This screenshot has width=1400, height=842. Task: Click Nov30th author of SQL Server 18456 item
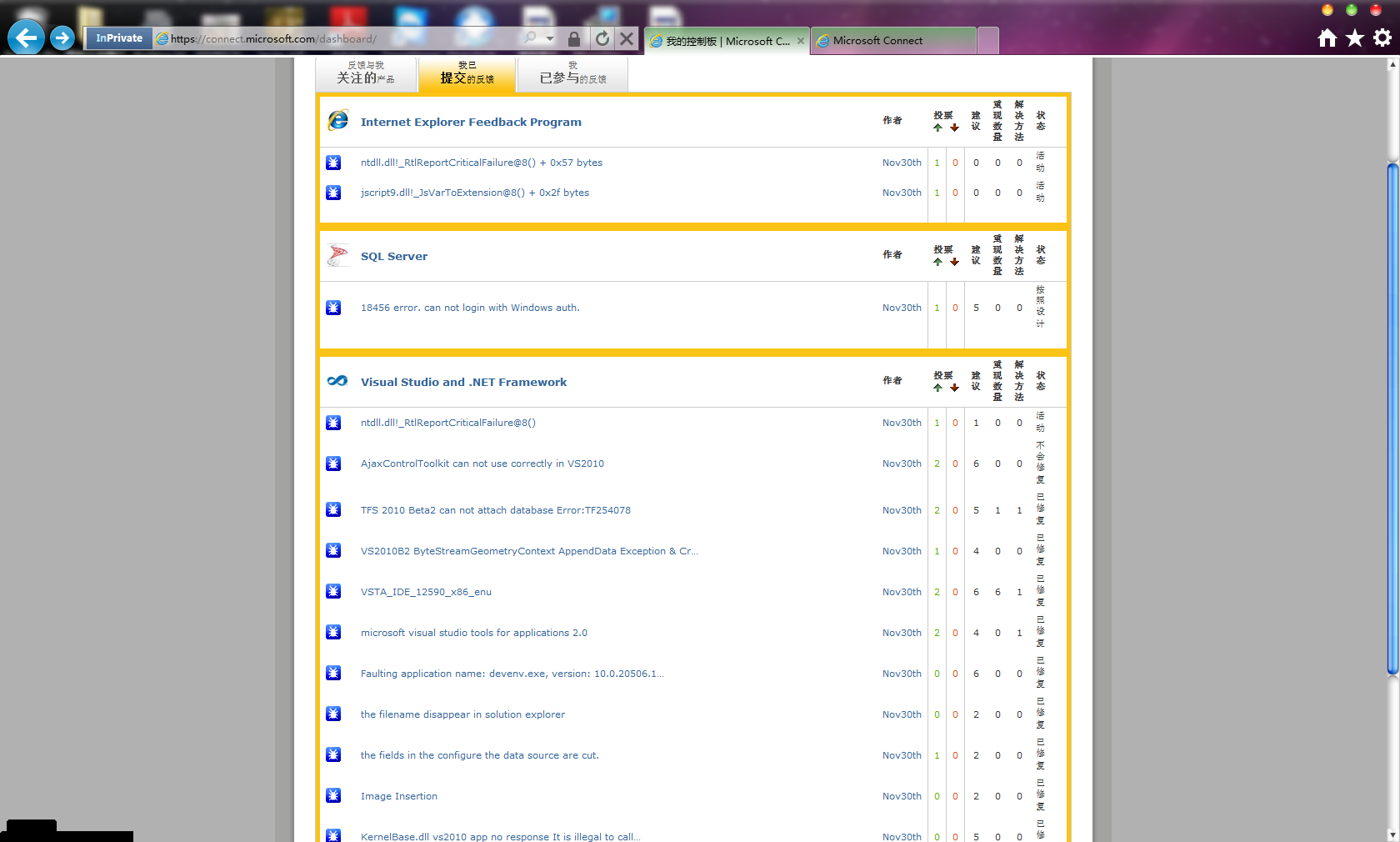pyautogui.click(x=902, y=308)
